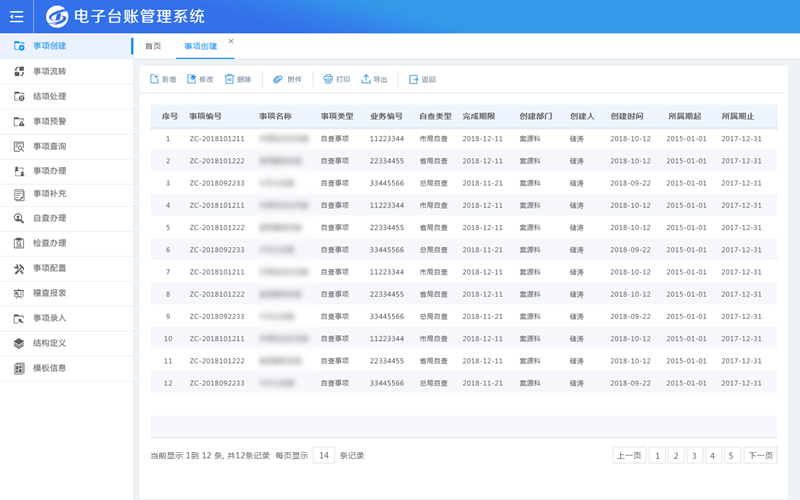The width and height of the screenshot is (800, 500).
Task: Close the 事项创建 tab
Action: [x=231, y=41]
